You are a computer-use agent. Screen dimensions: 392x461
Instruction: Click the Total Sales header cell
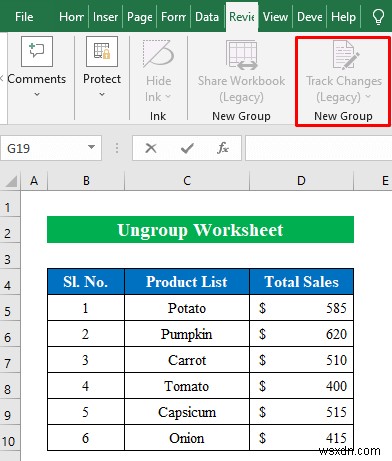[301, 282]
